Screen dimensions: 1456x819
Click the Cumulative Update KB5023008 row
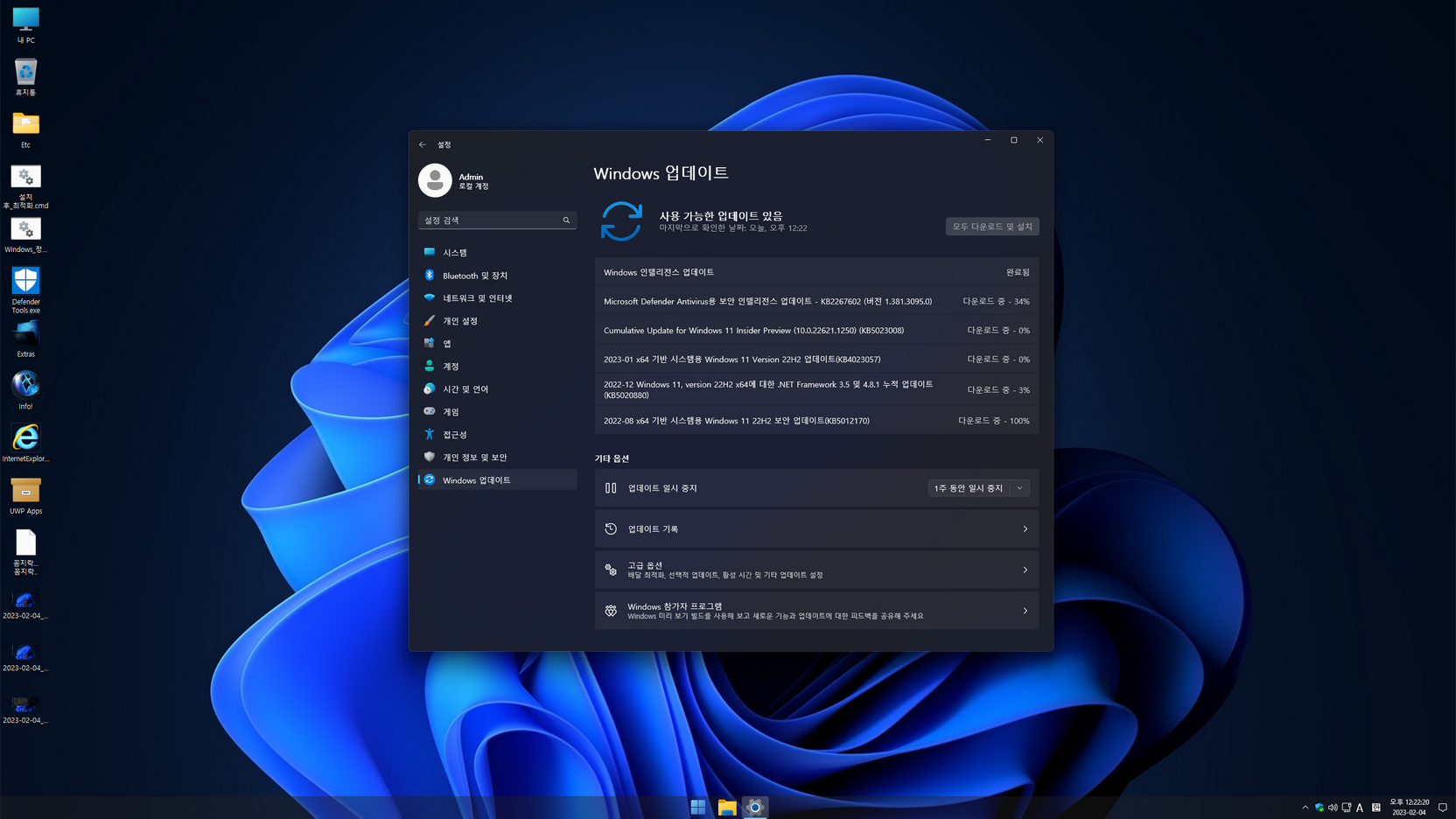tap(816, 331)
